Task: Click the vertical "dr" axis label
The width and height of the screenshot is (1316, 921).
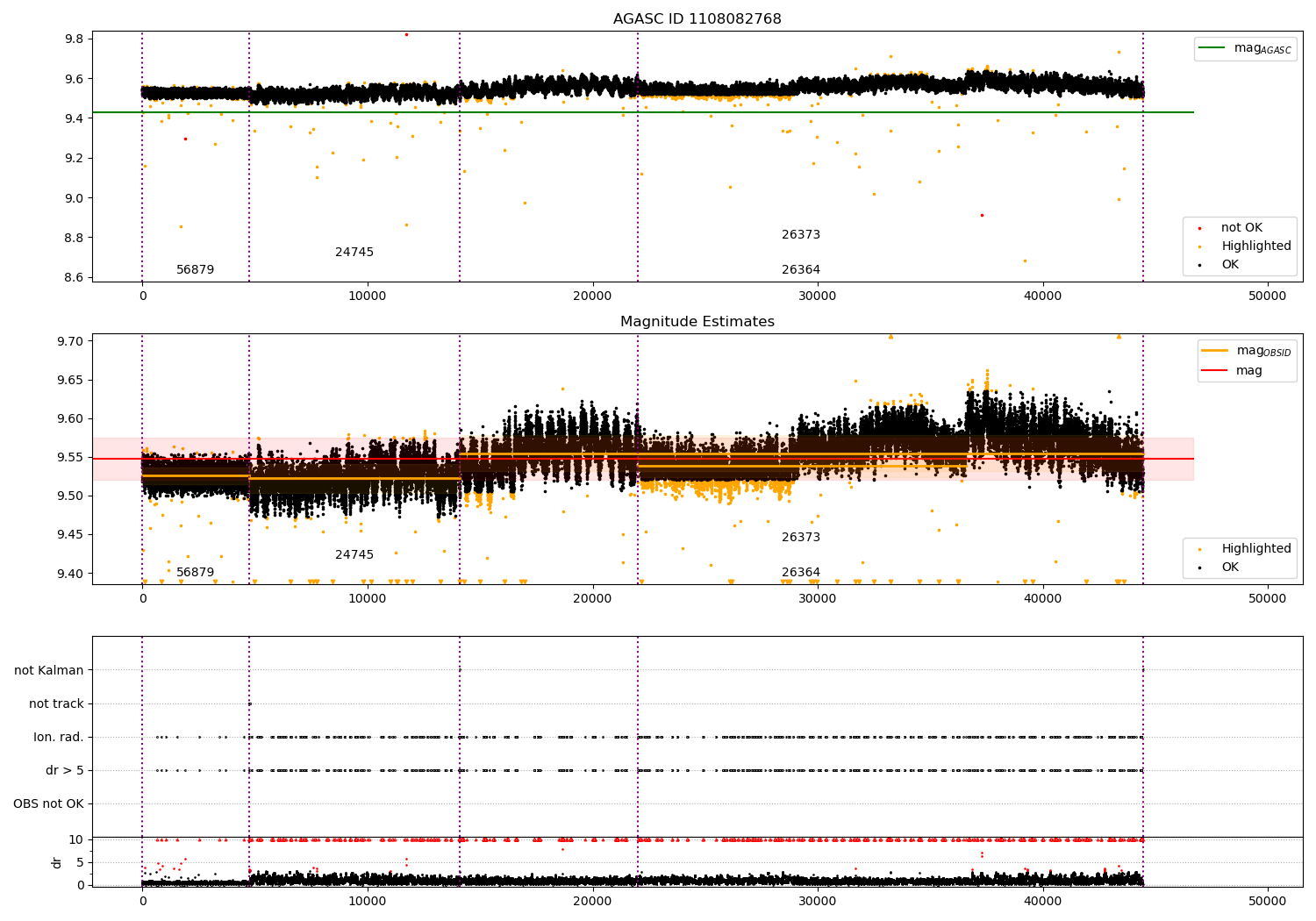Action: click(57, 862)
